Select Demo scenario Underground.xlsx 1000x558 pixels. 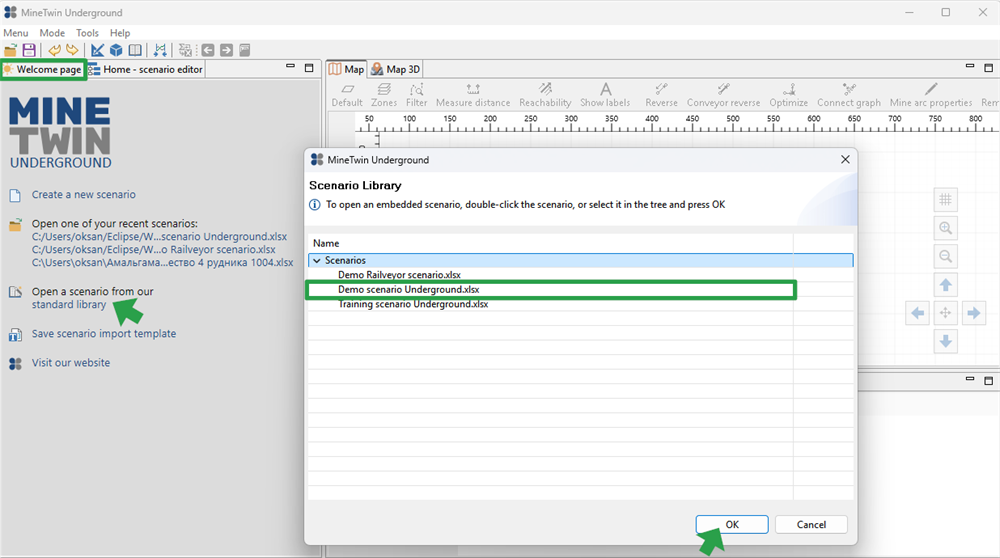click(x=408, y=290)
